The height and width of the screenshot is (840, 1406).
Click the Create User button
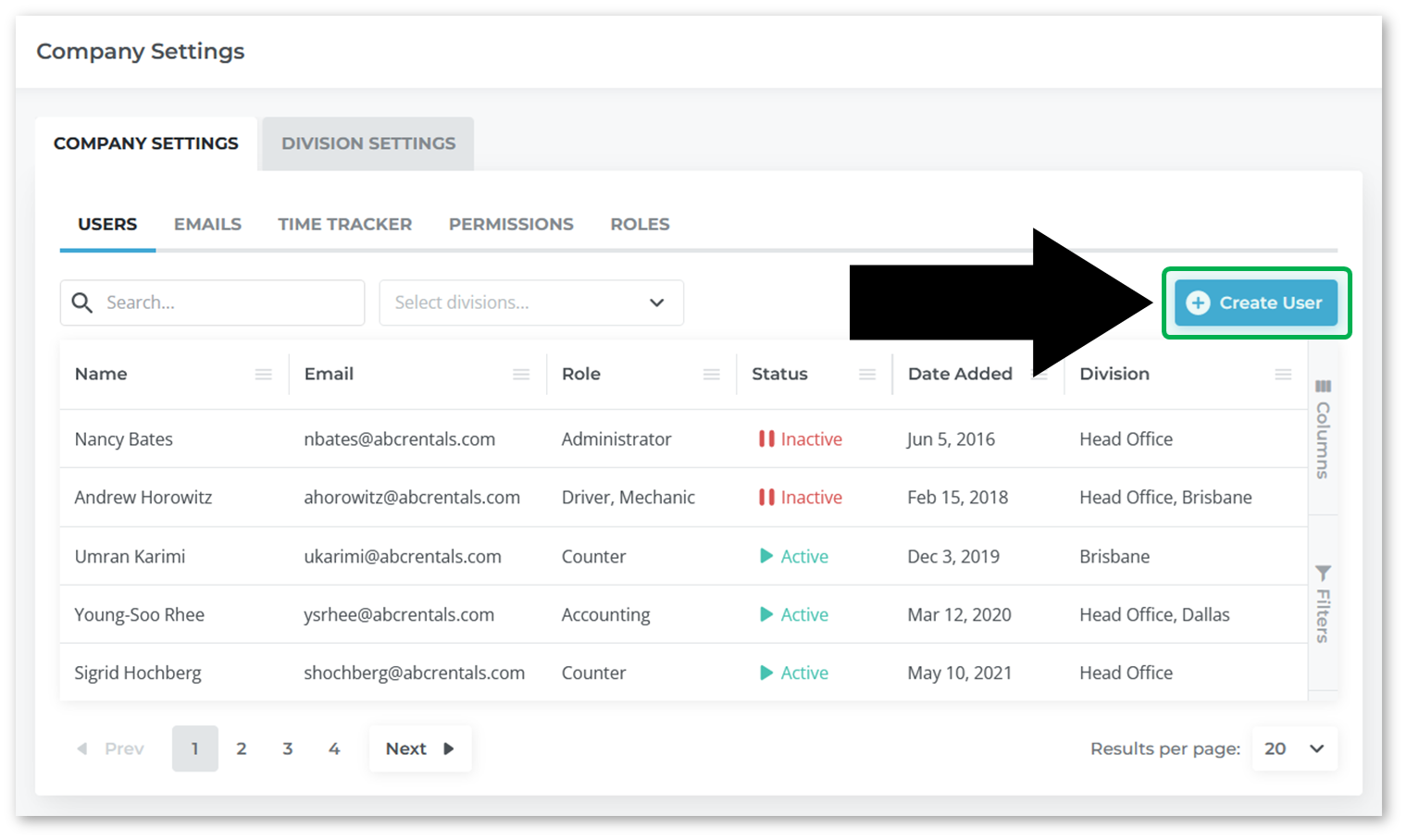(1255, 303)
